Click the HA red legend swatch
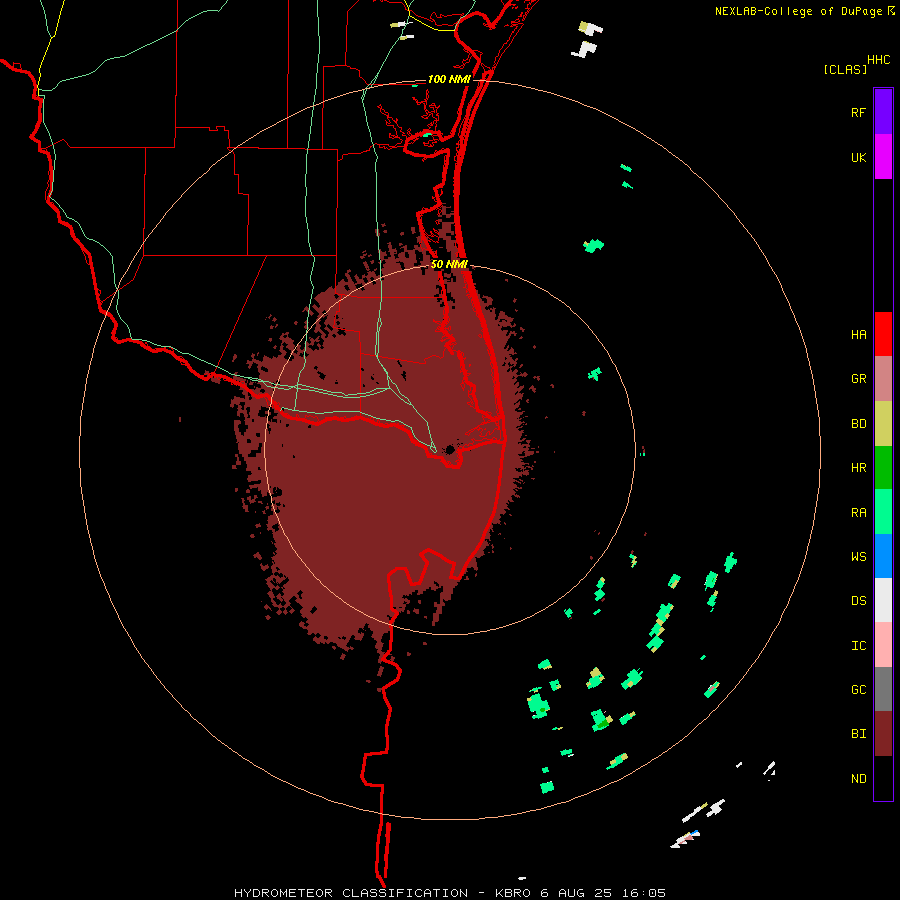The width and height of the screenshot is (900, 900). coord(883,334)
